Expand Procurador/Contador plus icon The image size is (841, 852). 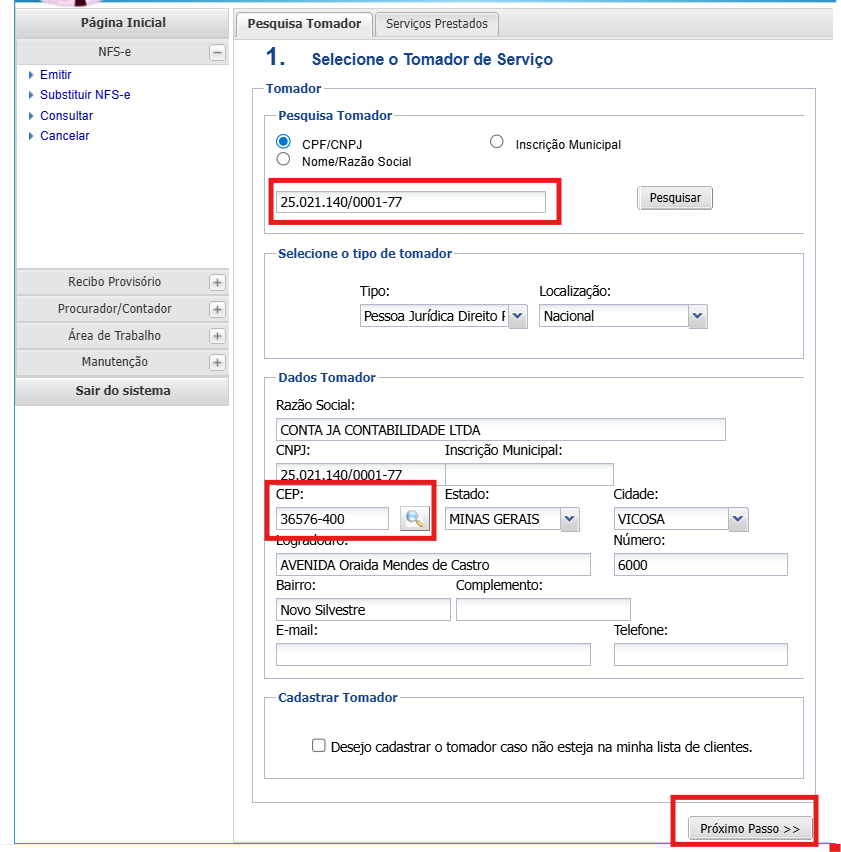click(217, 310)
